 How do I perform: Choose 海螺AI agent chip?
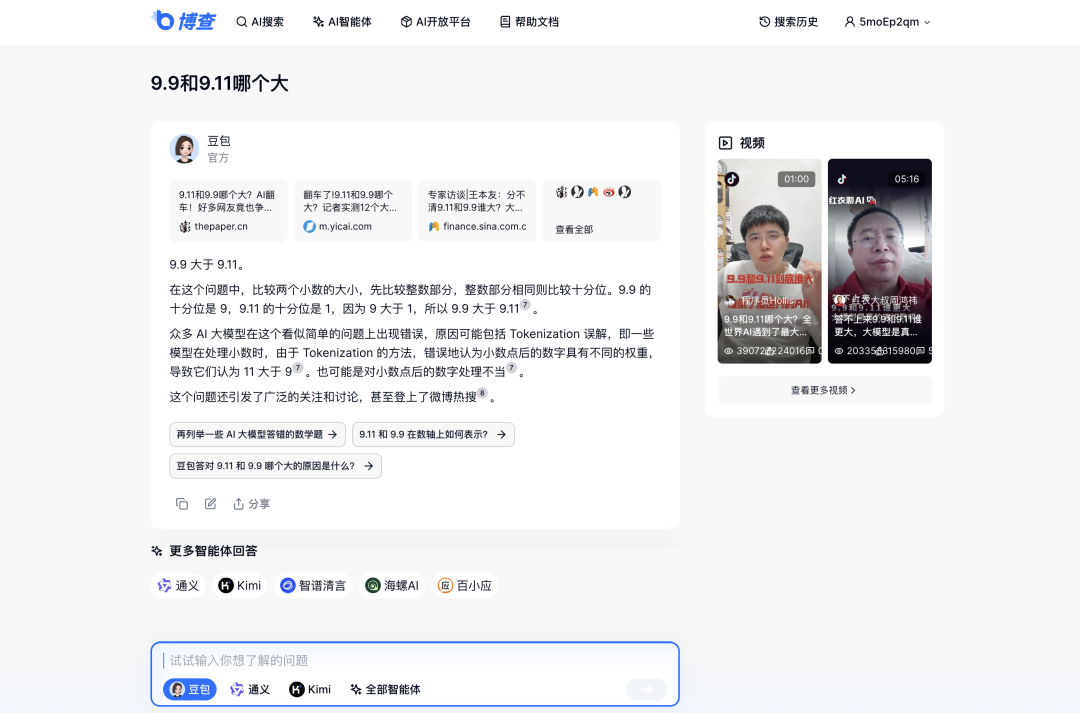(392, 586)
